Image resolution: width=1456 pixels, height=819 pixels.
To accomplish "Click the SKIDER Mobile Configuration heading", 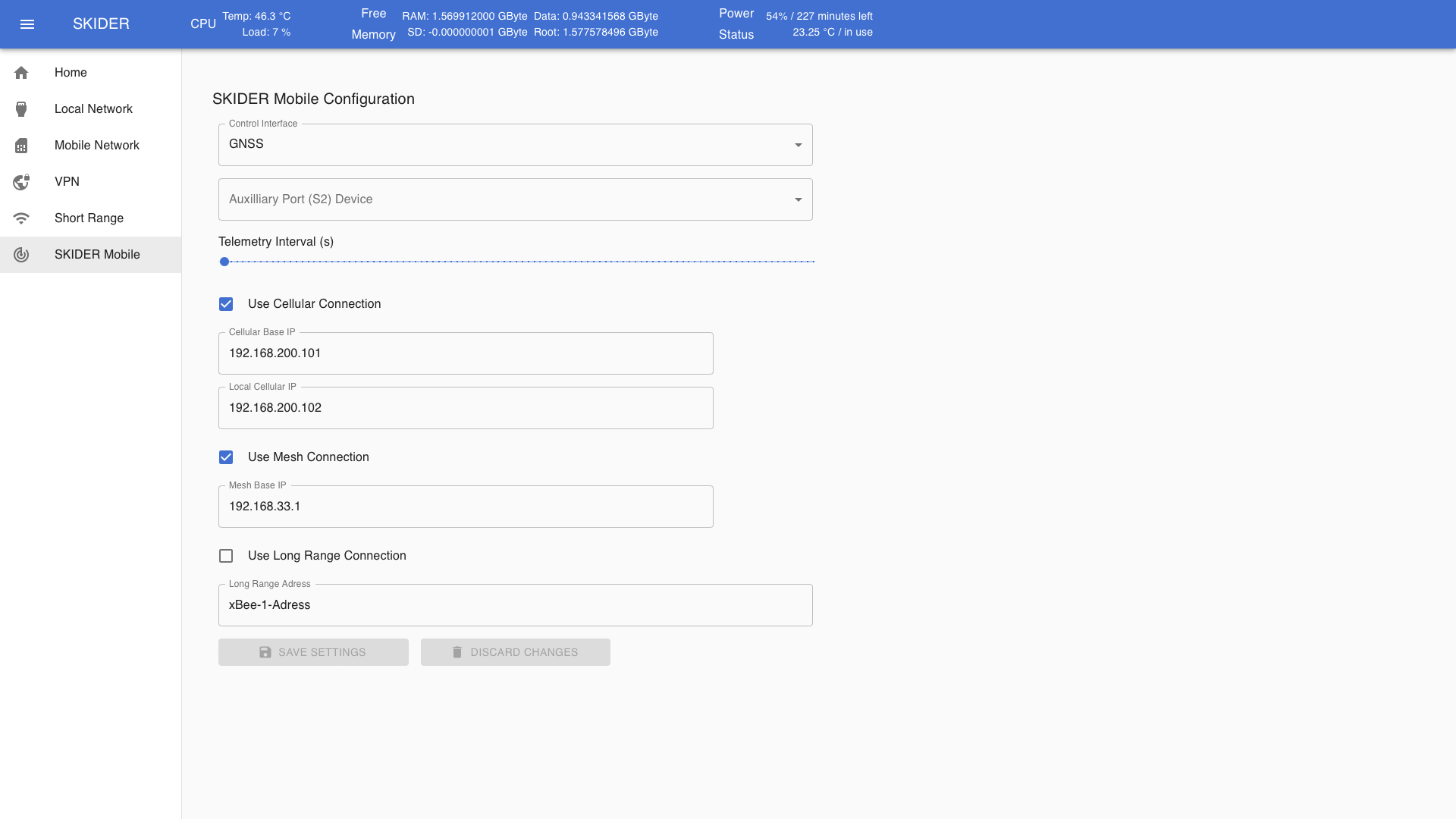I will click(313, 99).
